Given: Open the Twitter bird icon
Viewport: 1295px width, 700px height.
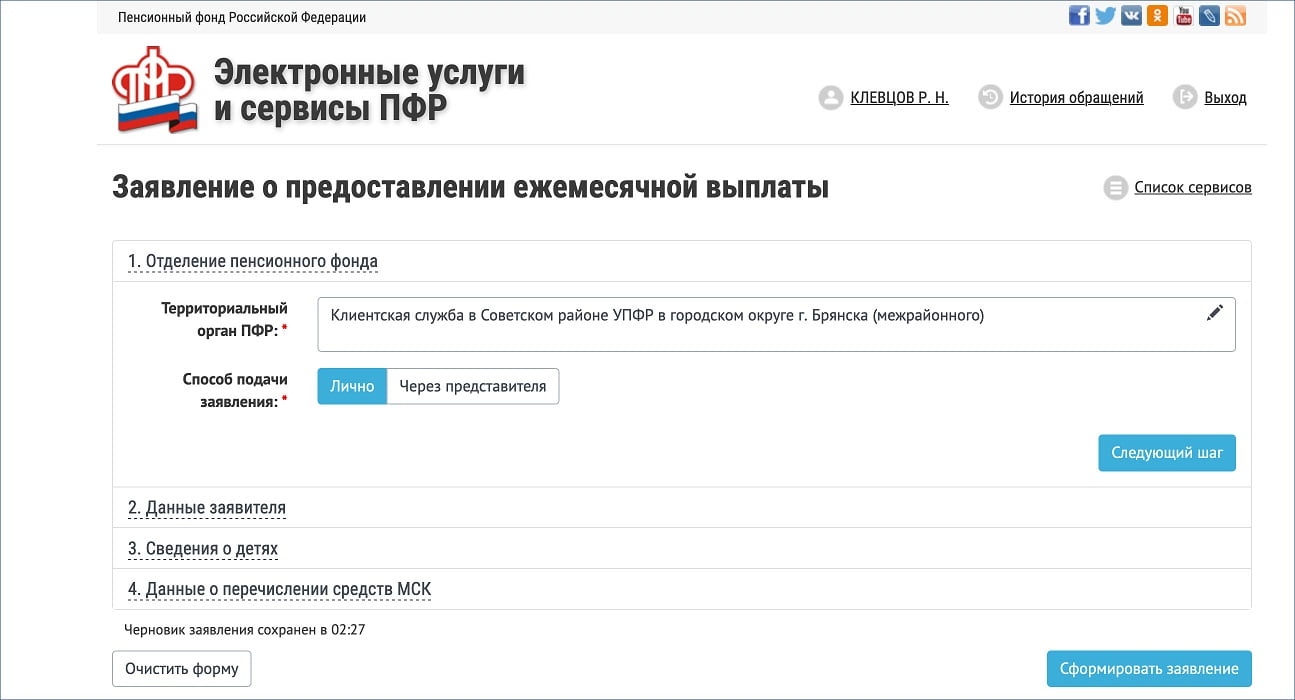Looking at the screenshot, I should tap(1105, 15).
